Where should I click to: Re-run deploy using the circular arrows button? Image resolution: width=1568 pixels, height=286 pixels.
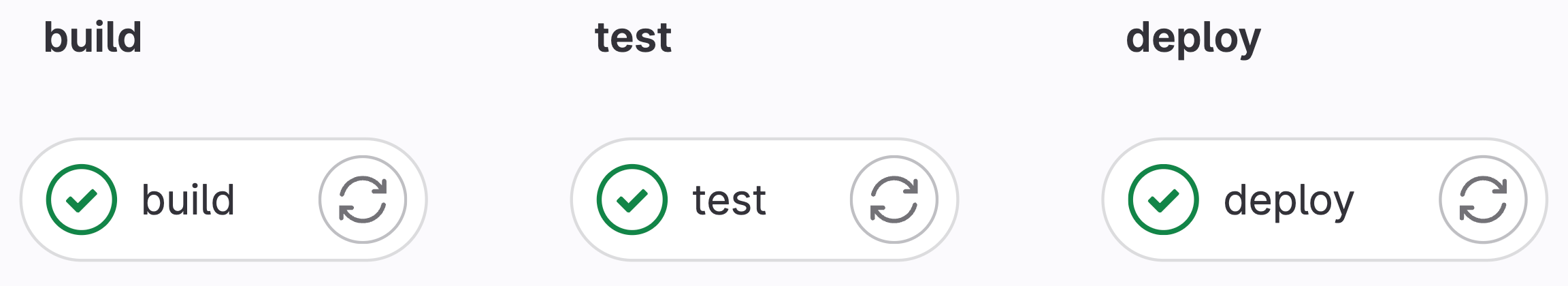click(x=1483, y=200)
